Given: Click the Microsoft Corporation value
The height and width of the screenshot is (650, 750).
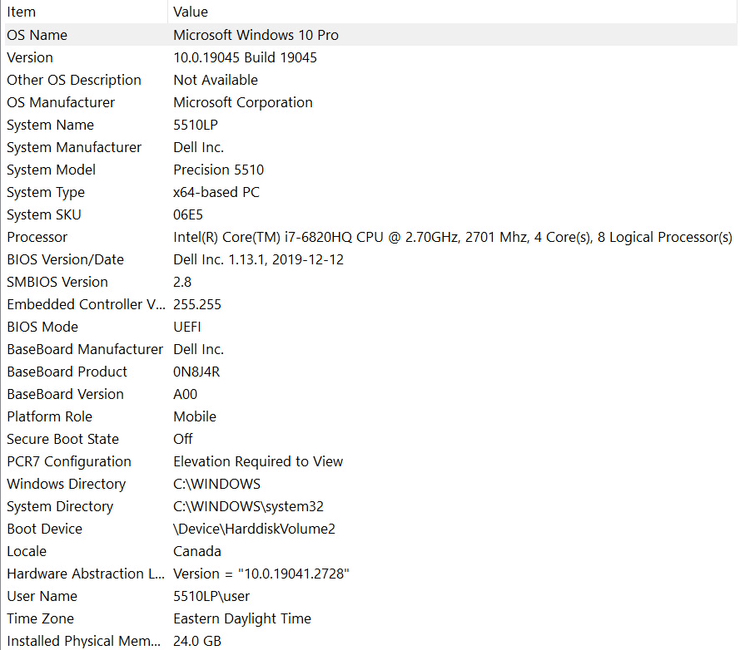Looking at the screenshot, I should tap(243, 102).
